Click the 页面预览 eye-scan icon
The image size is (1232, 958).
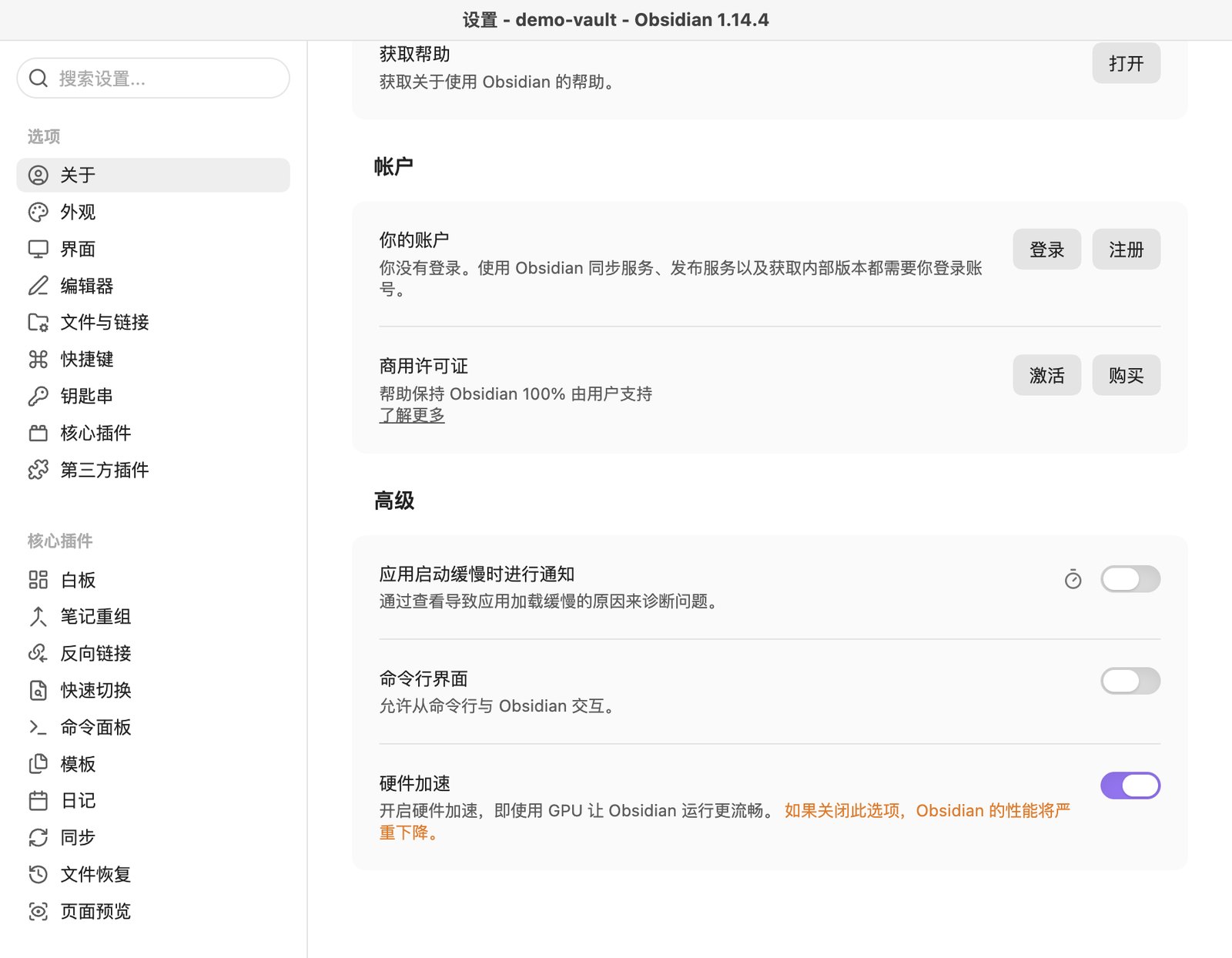[x=38, y=911]
